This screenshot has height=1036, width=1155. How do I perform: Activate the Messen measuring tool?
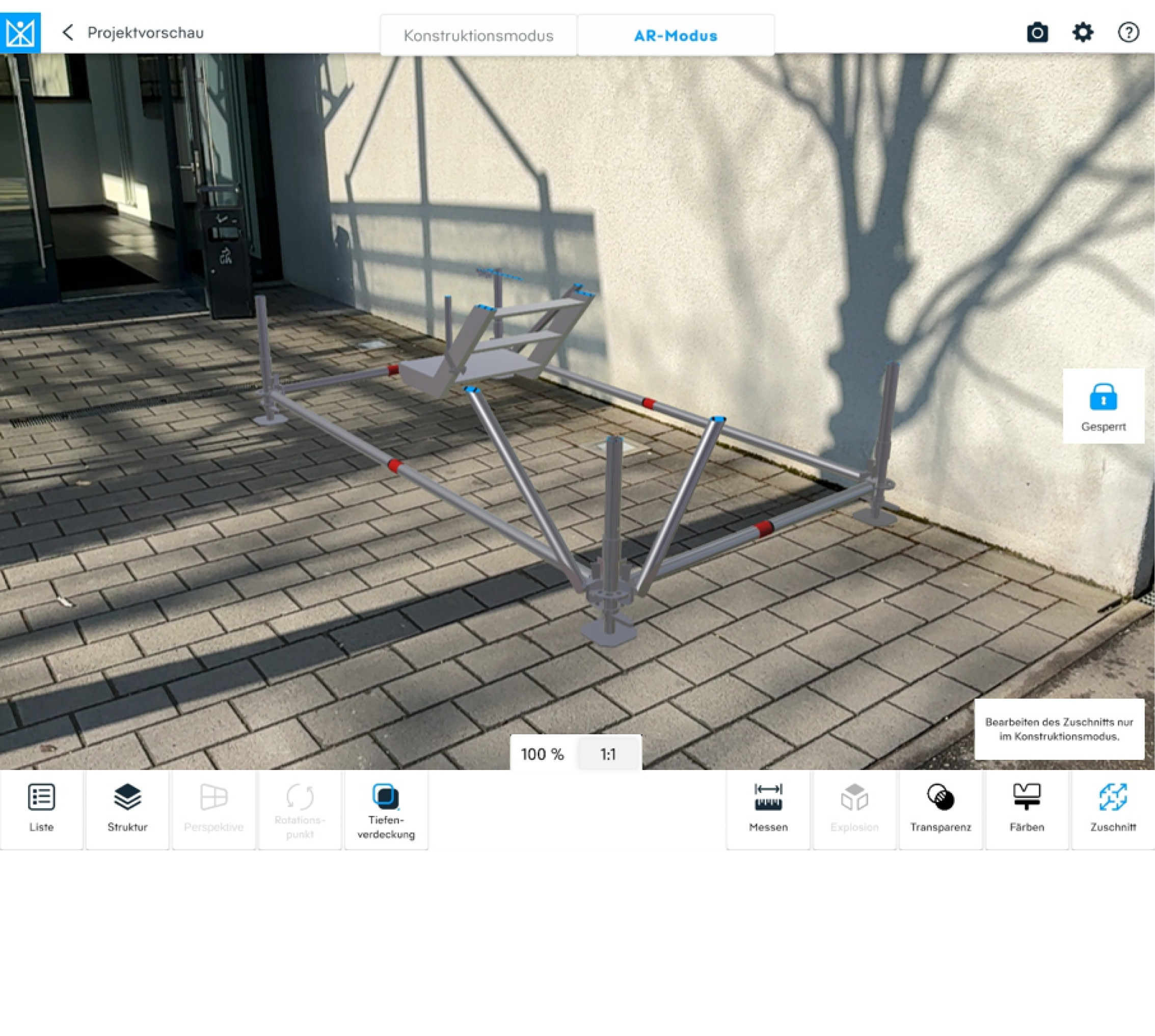click(768, 810)
